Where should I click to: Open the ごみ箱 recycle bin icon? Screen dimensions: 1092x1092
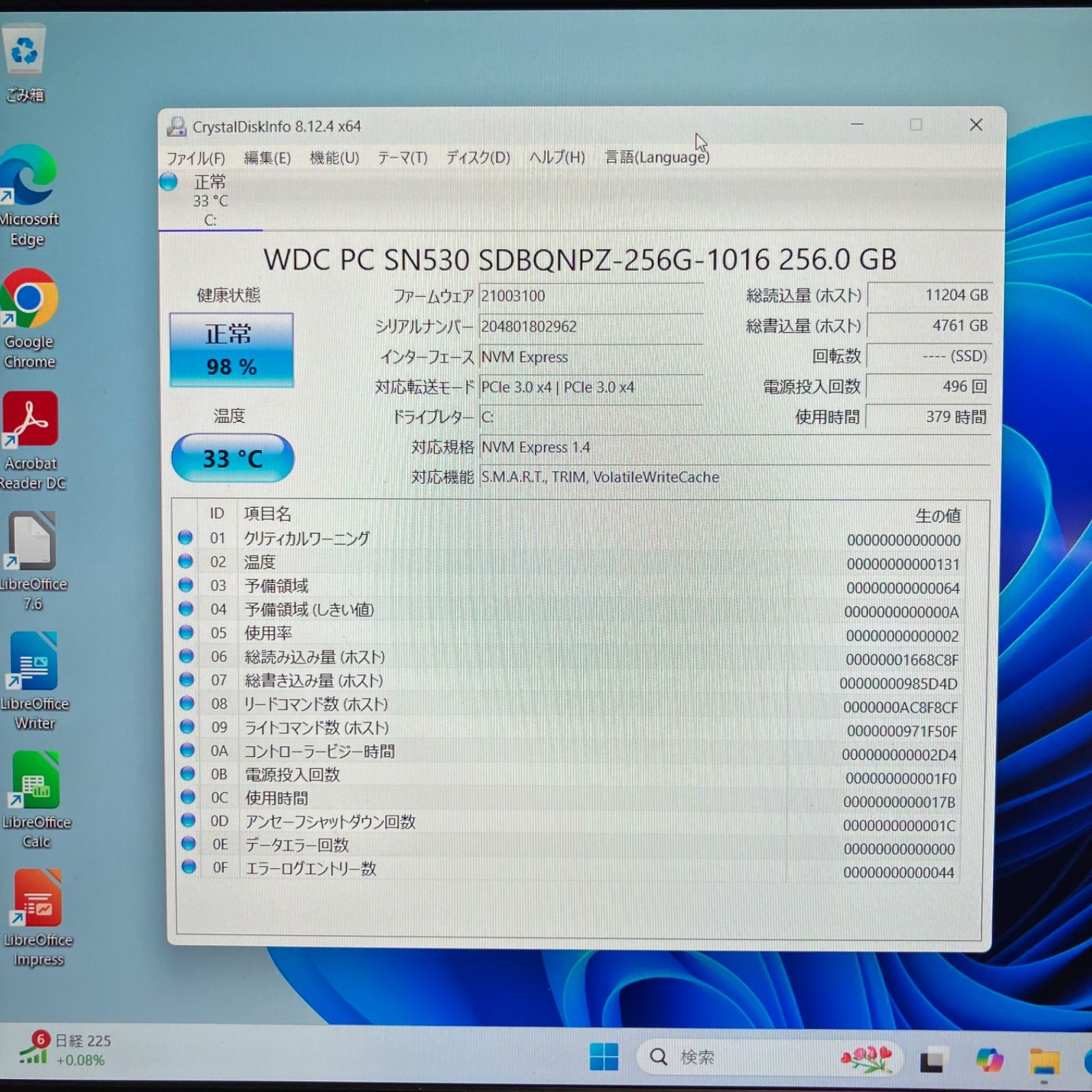pyautogui.click(x=25, y=63)
